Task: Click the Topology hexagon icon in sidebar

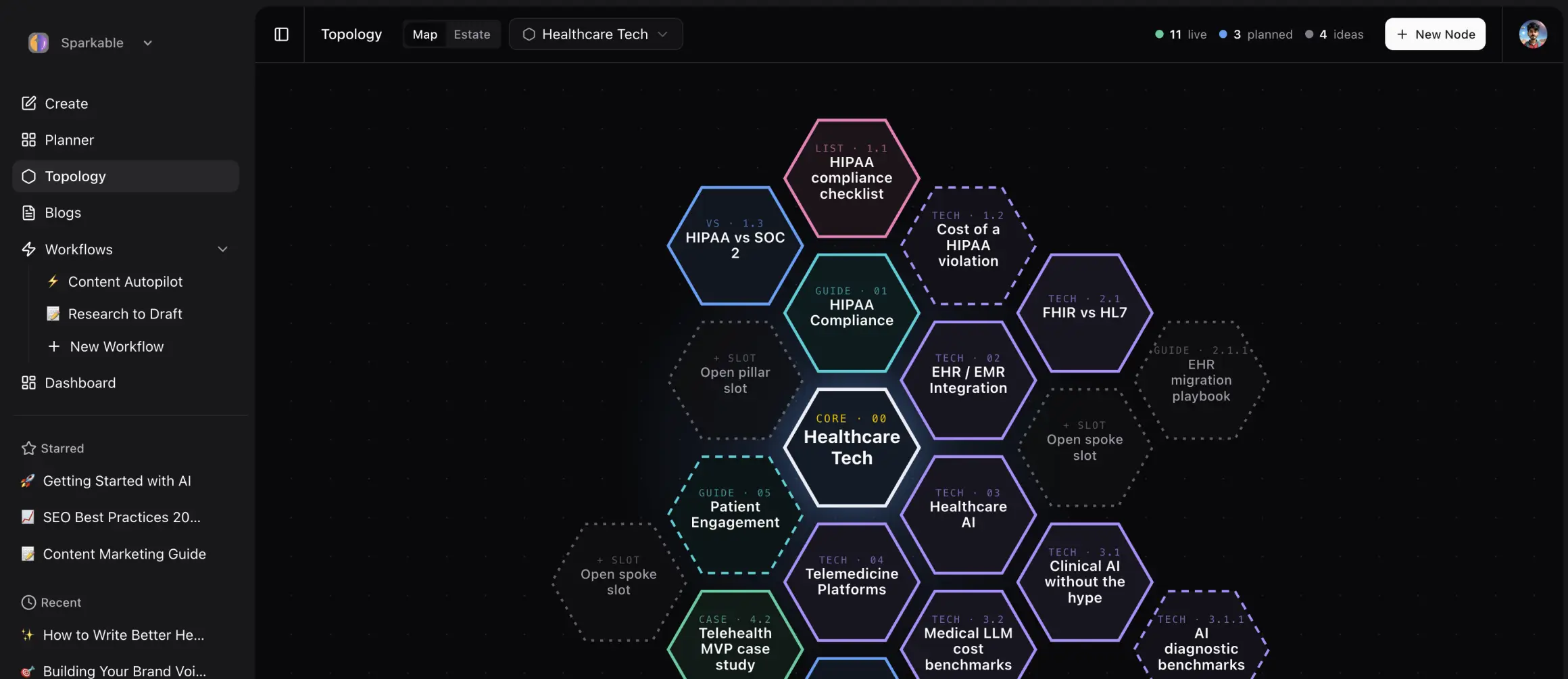Action: [x=28, y=177]
